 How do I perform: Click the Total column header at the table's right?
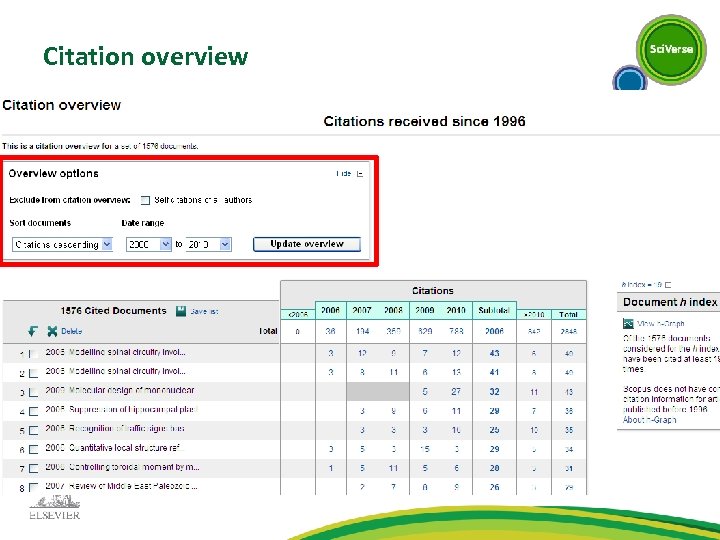tap(568, 315)
